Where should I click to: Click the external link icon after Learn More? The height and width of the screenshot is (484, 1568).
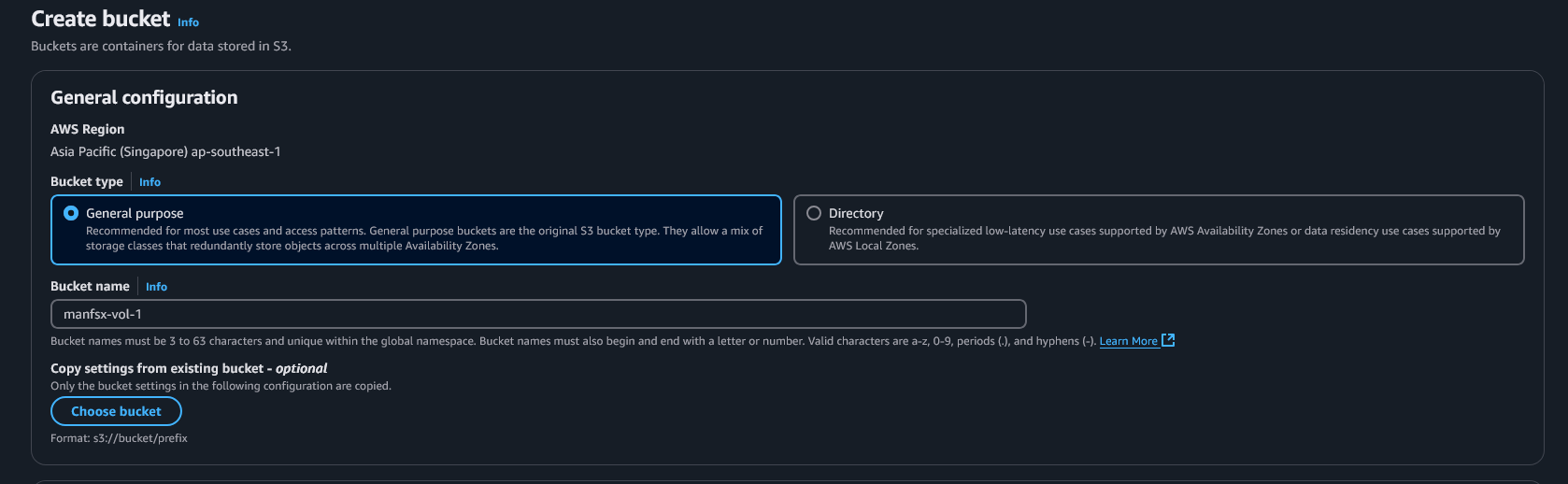click(x=1168, y=340)
